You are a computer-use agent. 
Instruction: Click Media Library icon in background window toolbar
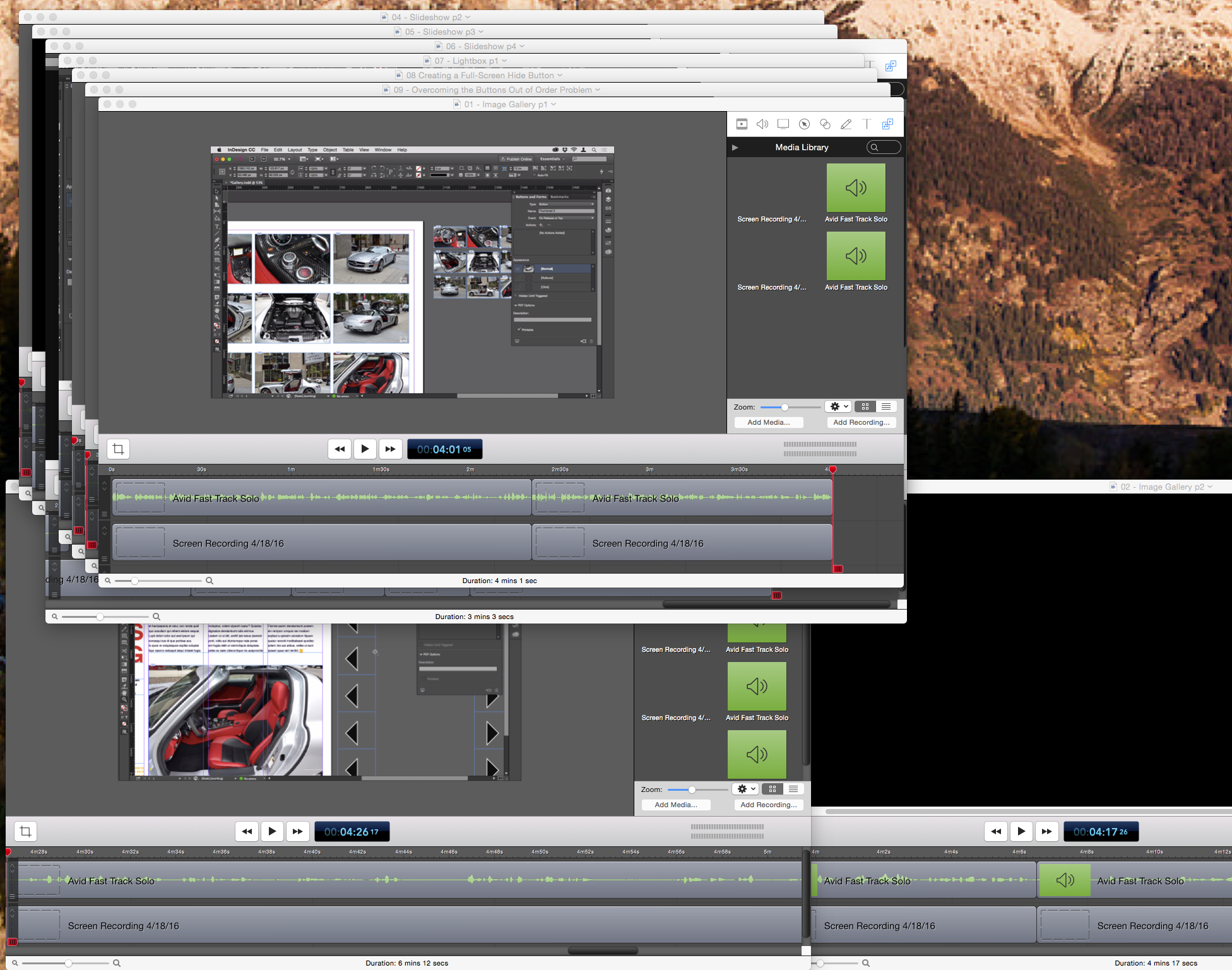coord(891,66)
